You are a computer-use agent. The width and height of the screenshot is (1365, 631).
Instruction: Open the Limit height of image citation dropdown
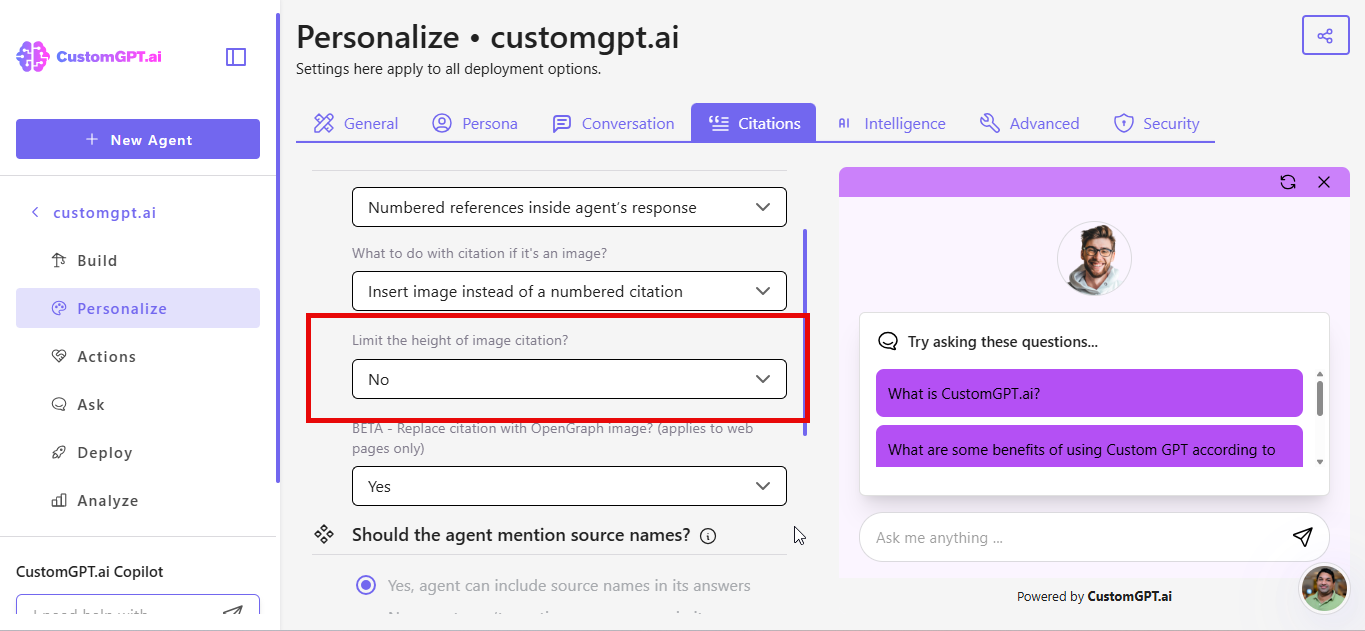[x=569, y=379]
